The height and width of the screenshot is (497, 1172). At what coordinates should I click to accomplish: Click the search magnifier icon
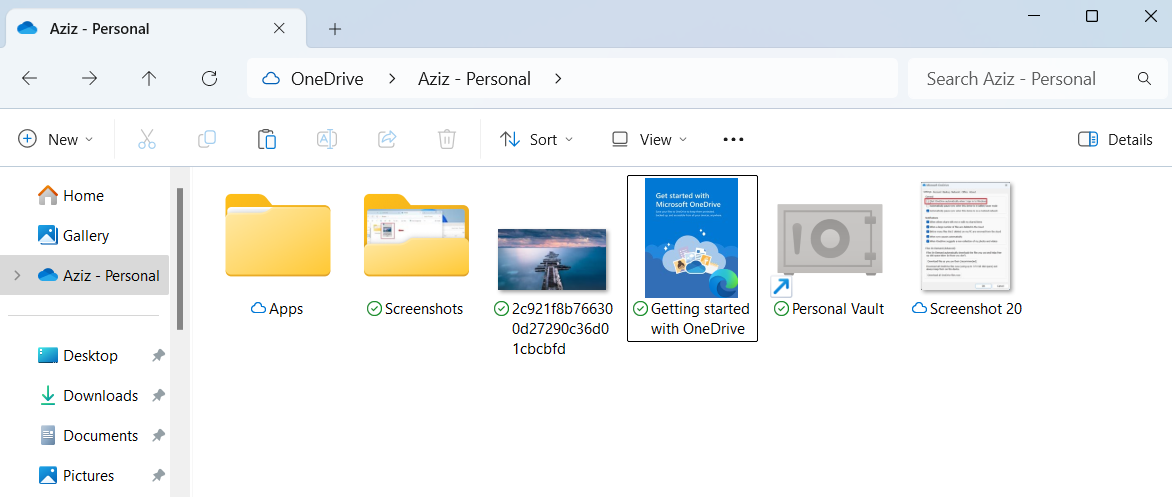click(x=1144, y=78)
